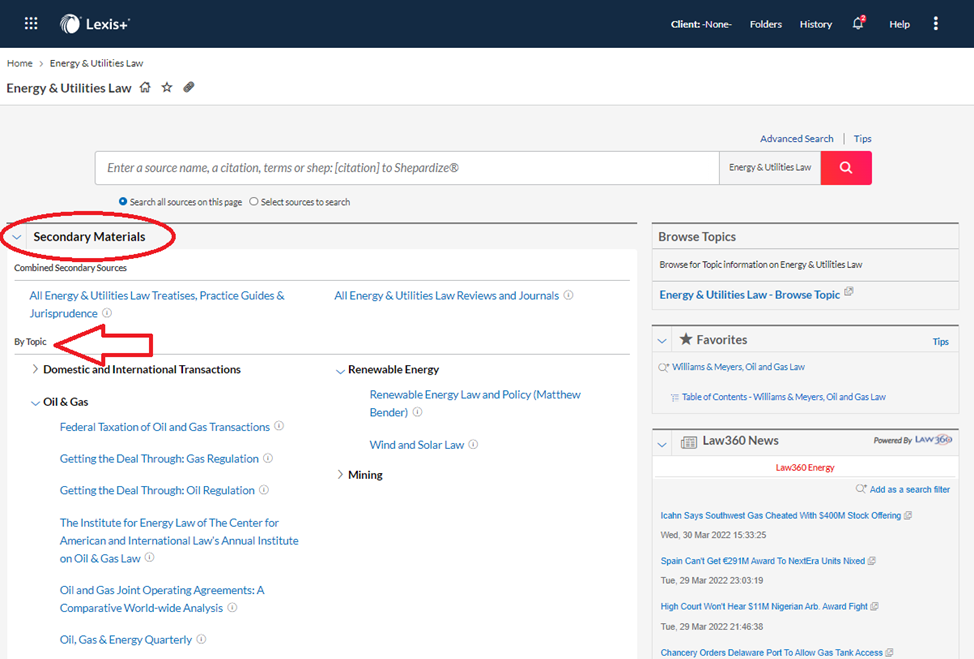Screen dimensions: 974x659
Task: Open Oil, Gas & Energy Quarterly source
Action: (x=125, y=639)
